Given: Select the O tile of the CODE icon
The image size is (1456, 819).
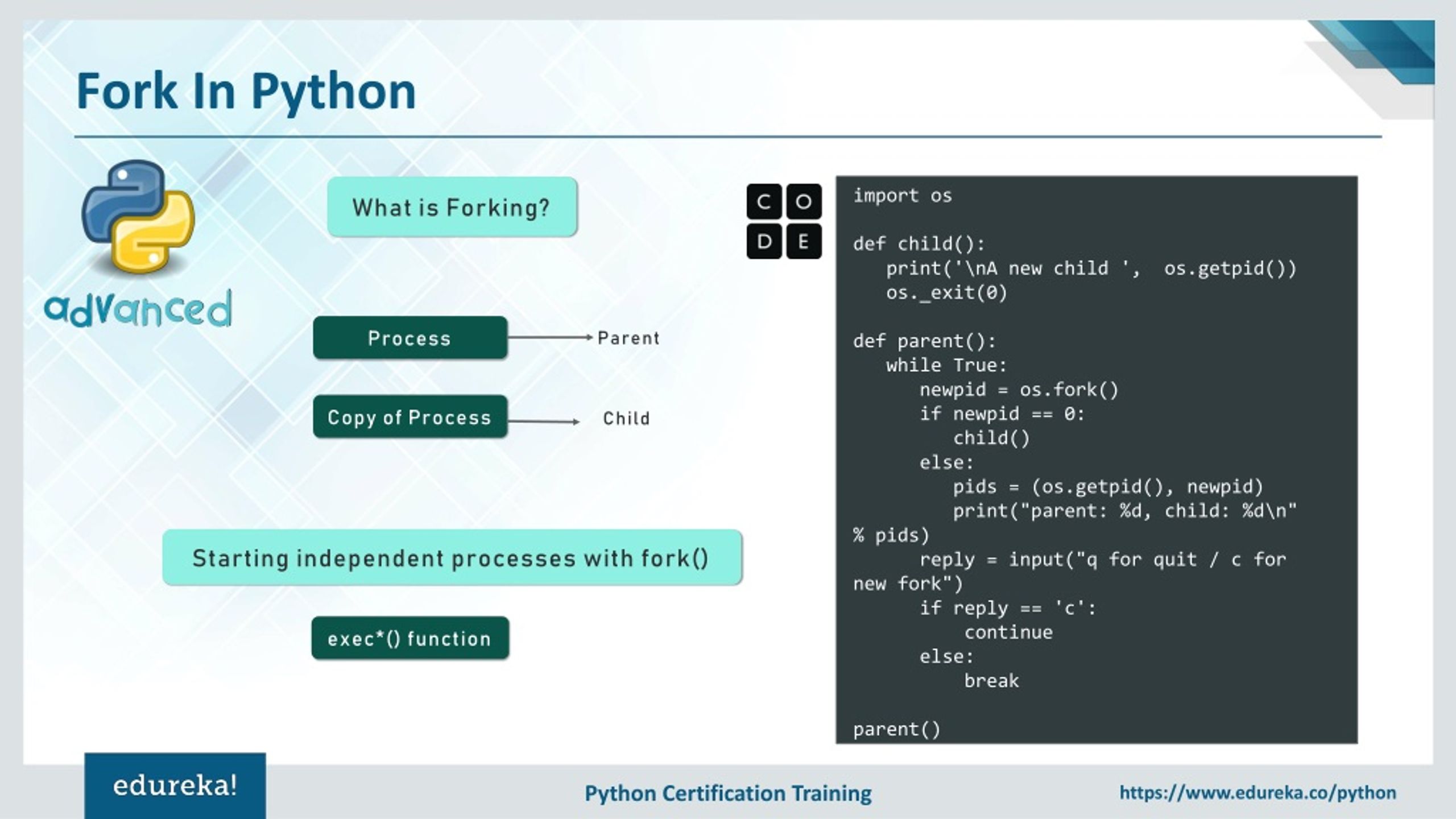Looking at the screenshot, I should pyautogui.click(x=805, y=202).
